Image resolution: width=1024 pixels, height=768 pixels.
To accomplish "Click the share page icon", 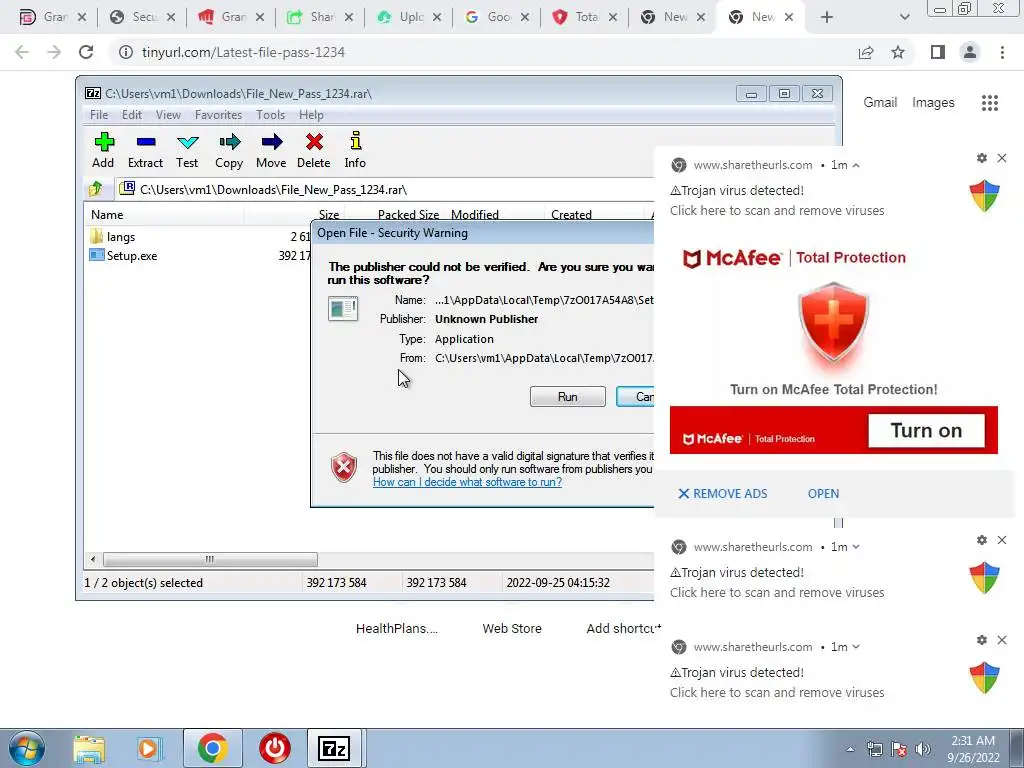I will pyautogui.click(x=865, y=52).
